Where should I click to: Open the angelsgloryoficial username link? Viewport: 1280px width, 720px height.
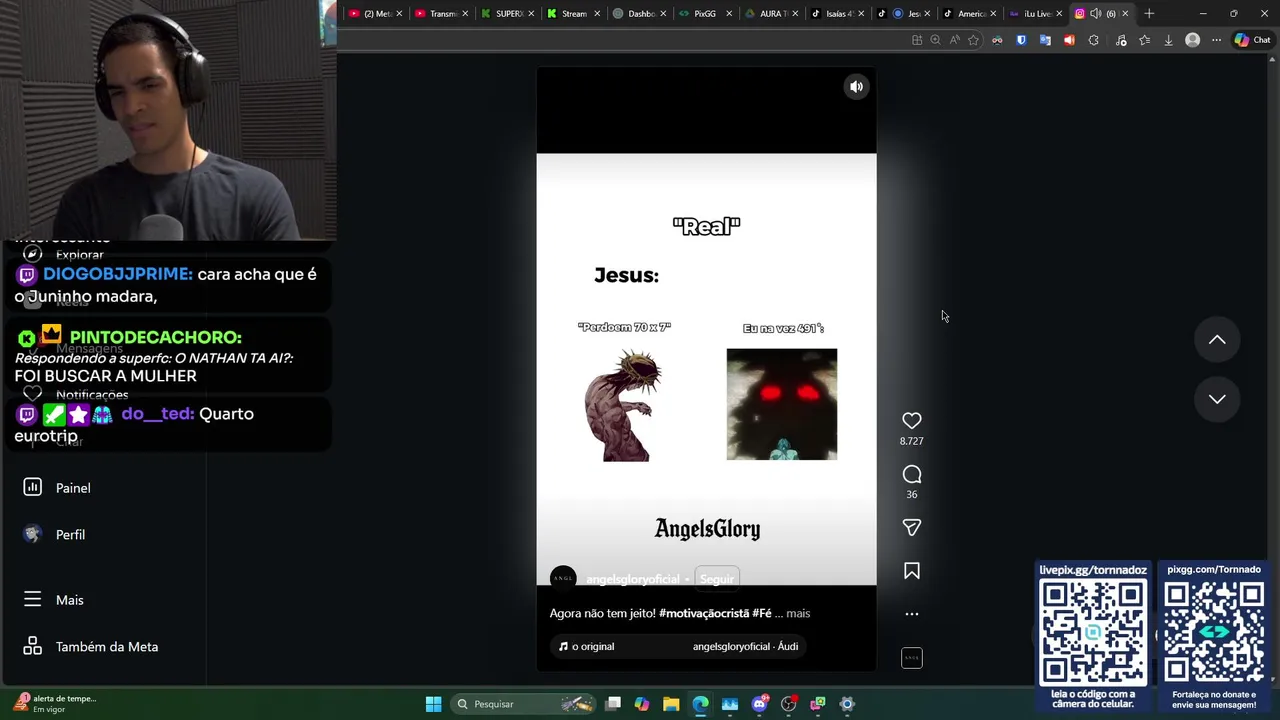[x=632, y=579]
